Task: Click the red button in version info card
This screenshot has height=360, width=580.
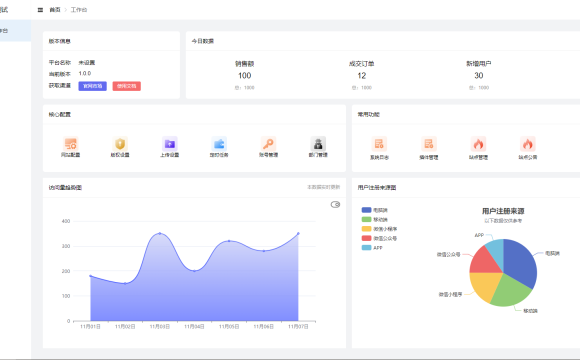Action: [127, 86]
